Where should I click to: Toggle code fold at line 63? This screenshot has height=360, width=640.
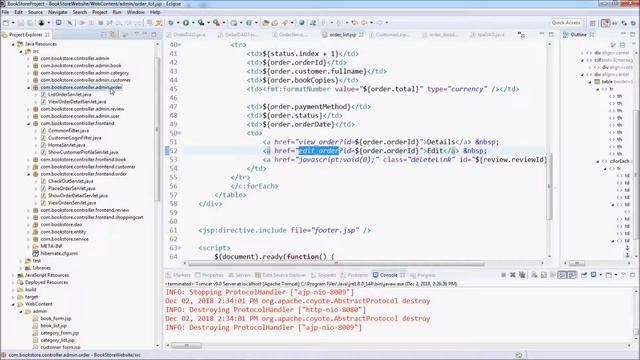(180, 248)
